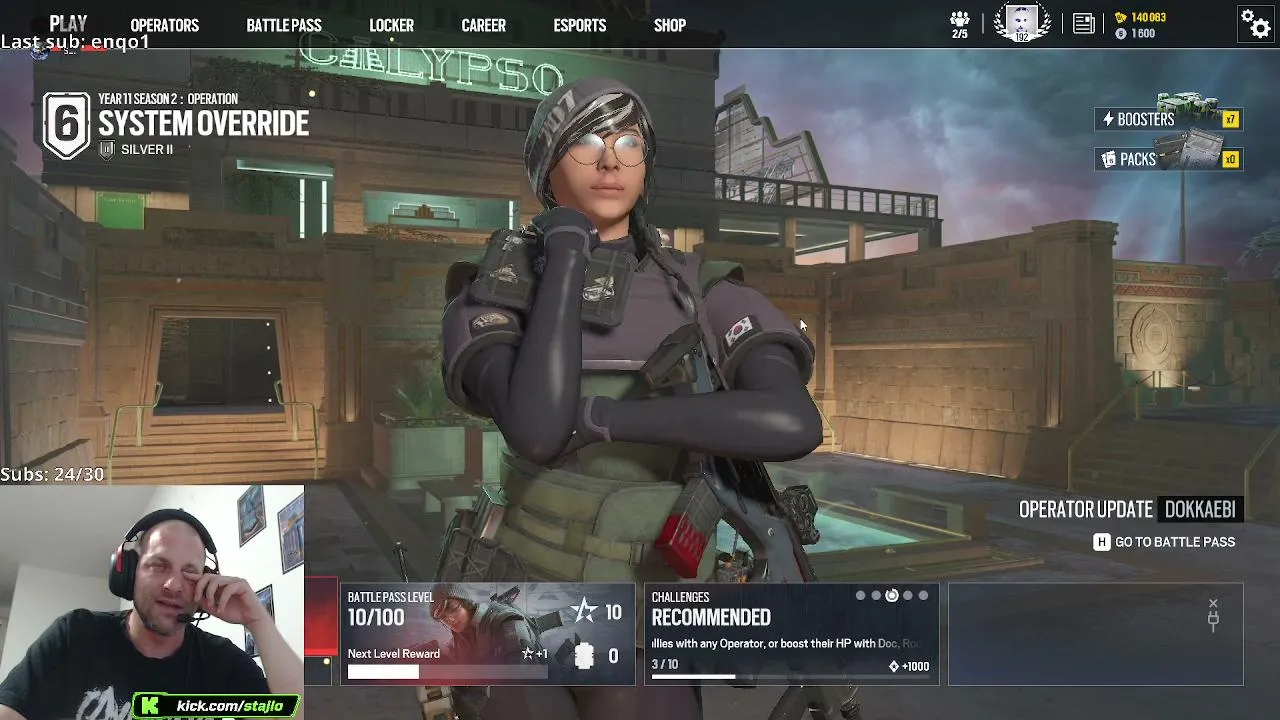Click the '3 / 10' challenge progress text
1280x720 pixels.
(665, 664)
